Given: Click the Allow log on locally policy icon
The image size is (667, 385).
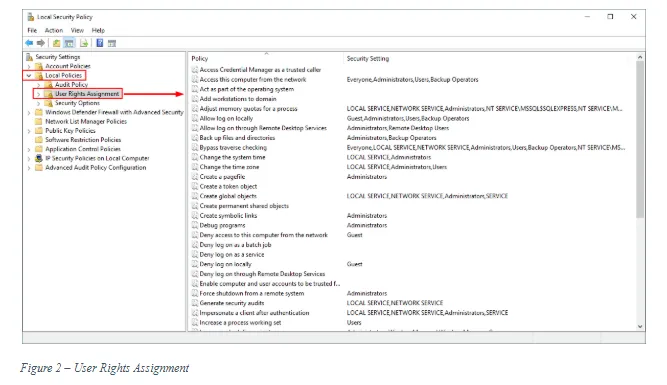Looking at the screenshot, I should [x=195, y=118].
